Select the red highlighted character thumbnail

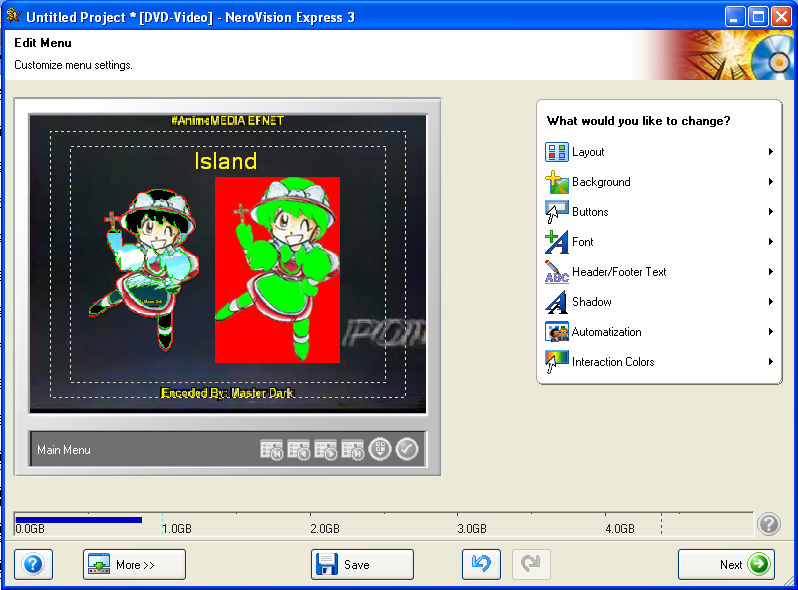pyautogui.click(x=277, y=270)
